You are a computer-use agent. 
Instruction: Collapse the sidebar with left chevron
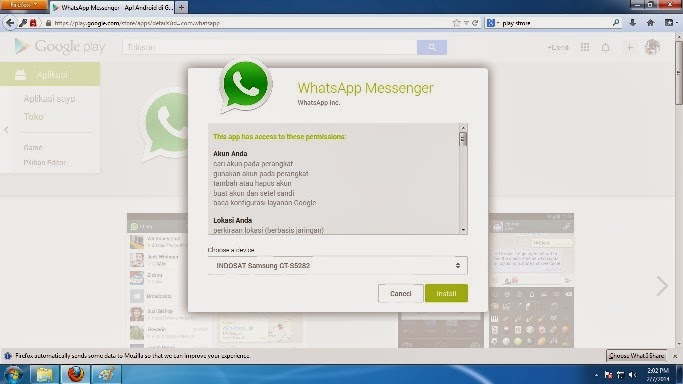click(x=6, y=130)
